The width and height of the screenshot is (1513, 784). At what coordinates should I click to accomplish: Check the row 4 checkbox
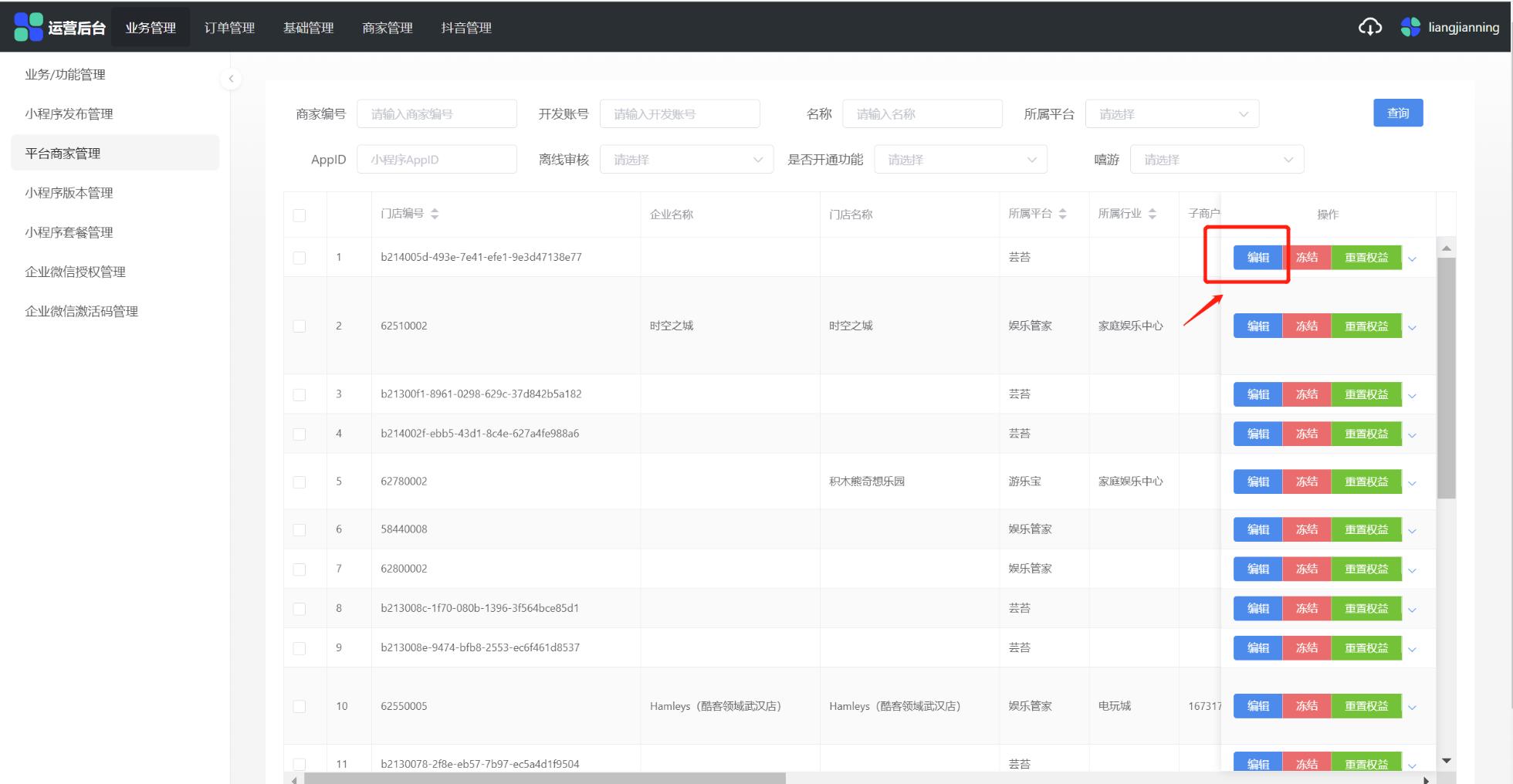pos(300,434)
